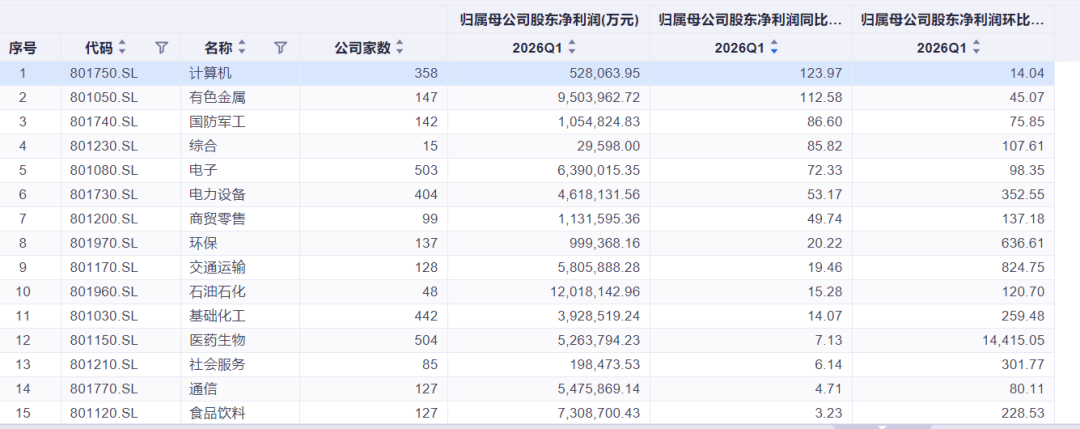
Task: Click net profit value 9,503,962.72
Action: point(599,98)
